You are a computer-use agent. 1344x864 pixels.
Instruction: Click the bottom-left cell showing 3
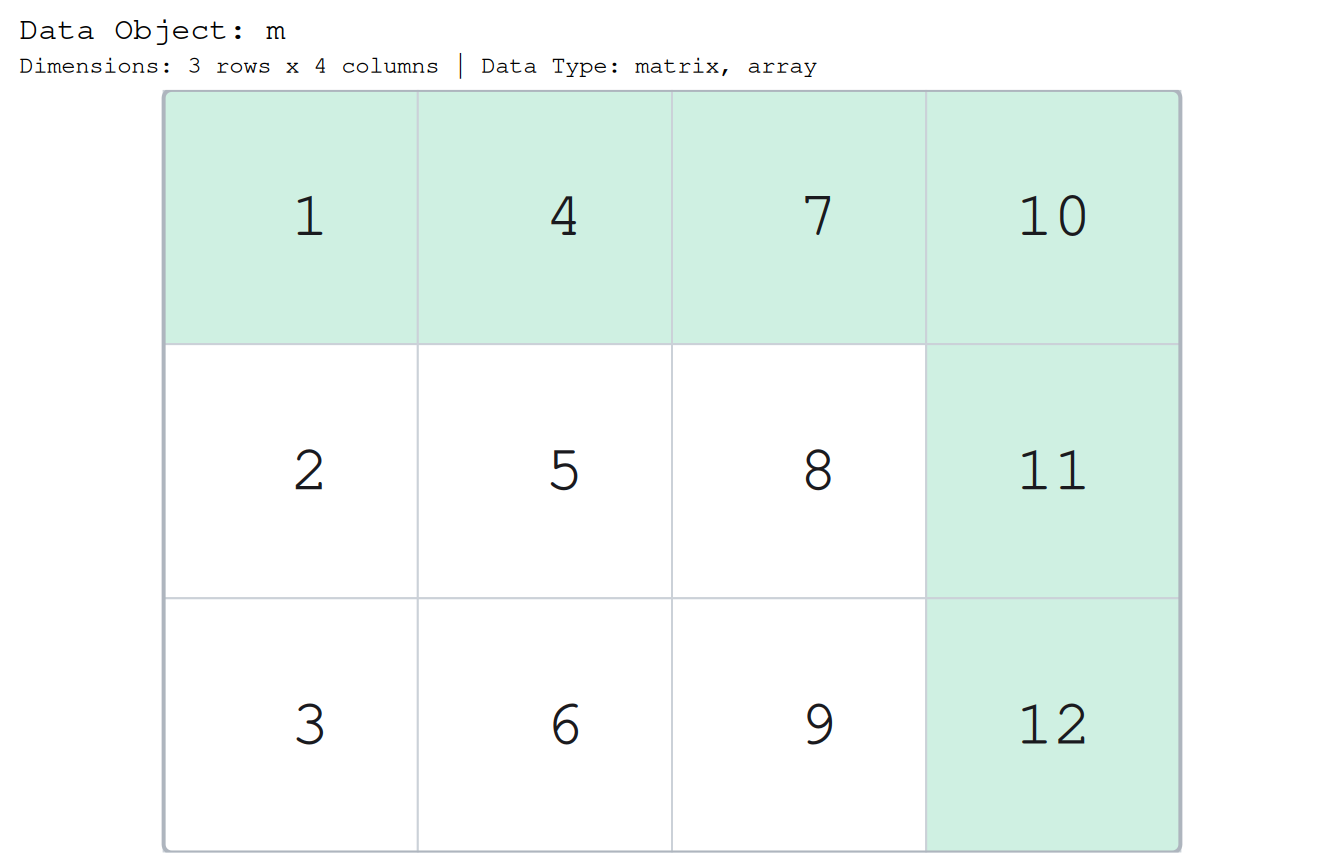click(291, 724)
